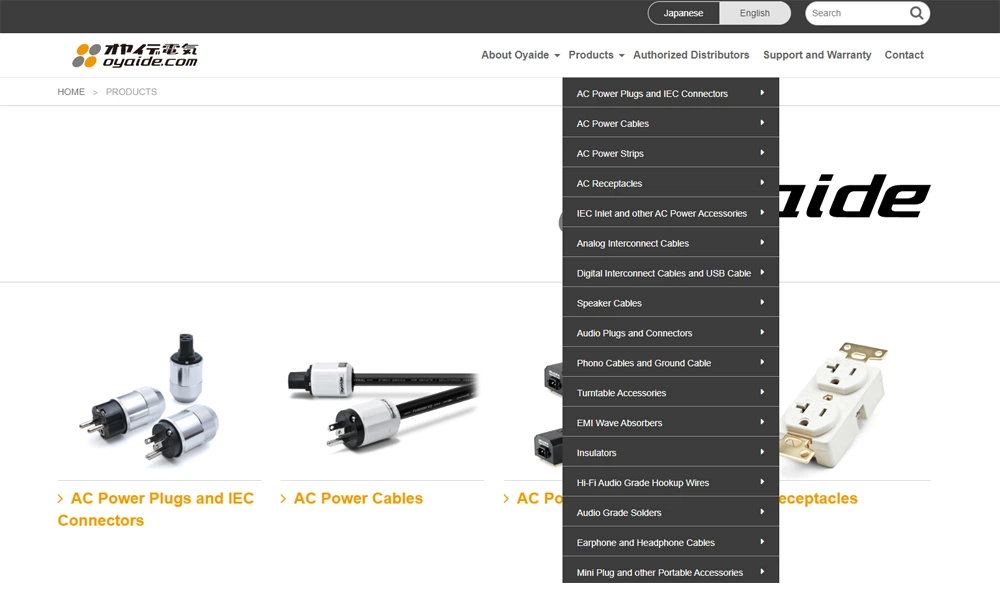Select IEC Inlet and other AC Power Accessories
This screenshot has width=1000, height=600.
click(x=670, y=213)
